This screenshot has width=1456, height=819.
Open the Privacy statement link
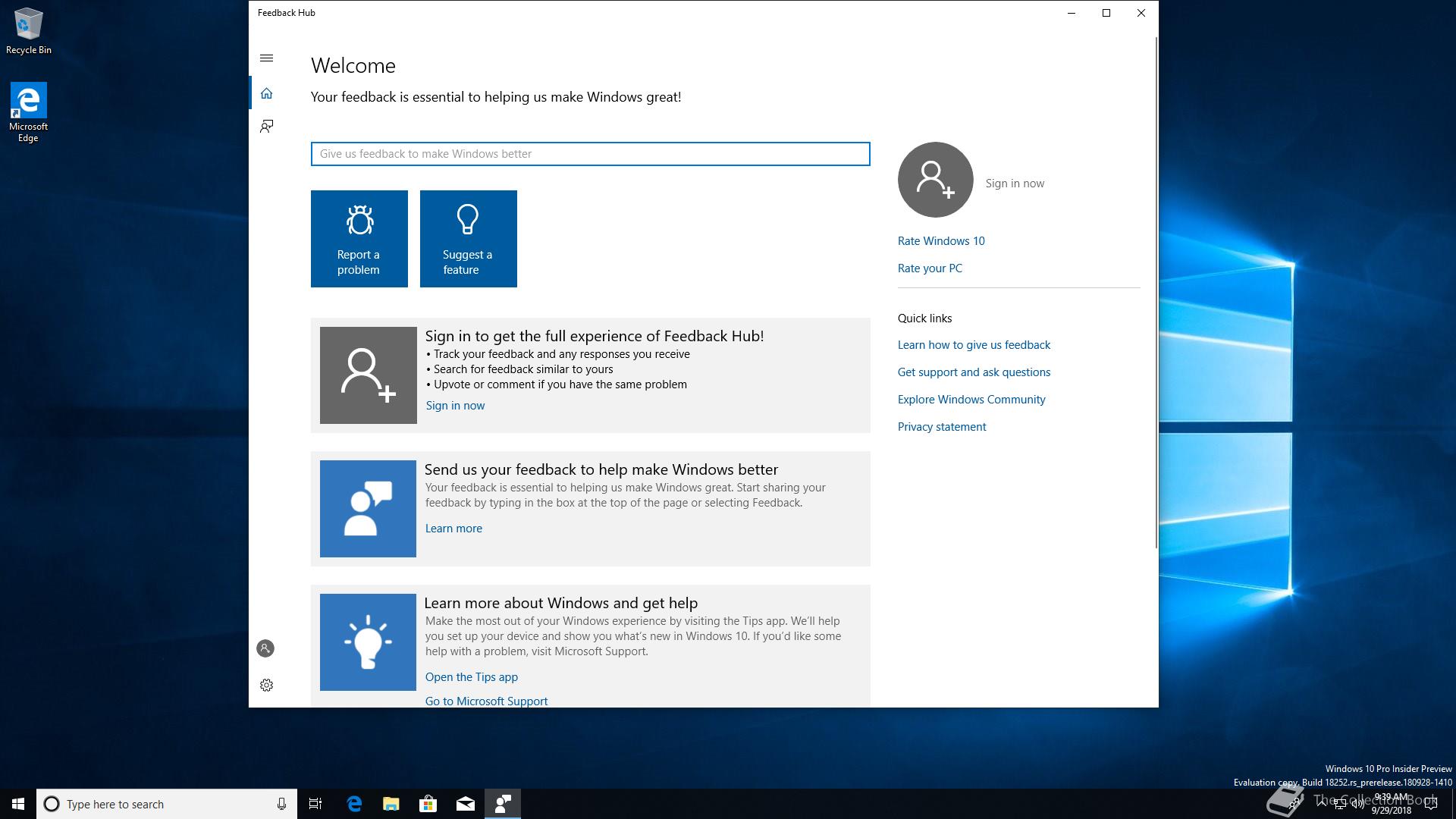(942, 427)
